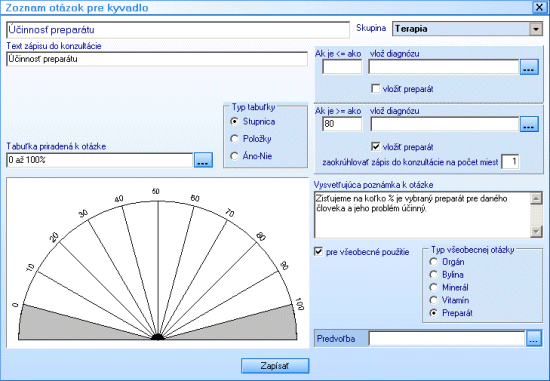
Task: Click into the Vysvetľujúca poznámka text area
Action: point(422,215)
